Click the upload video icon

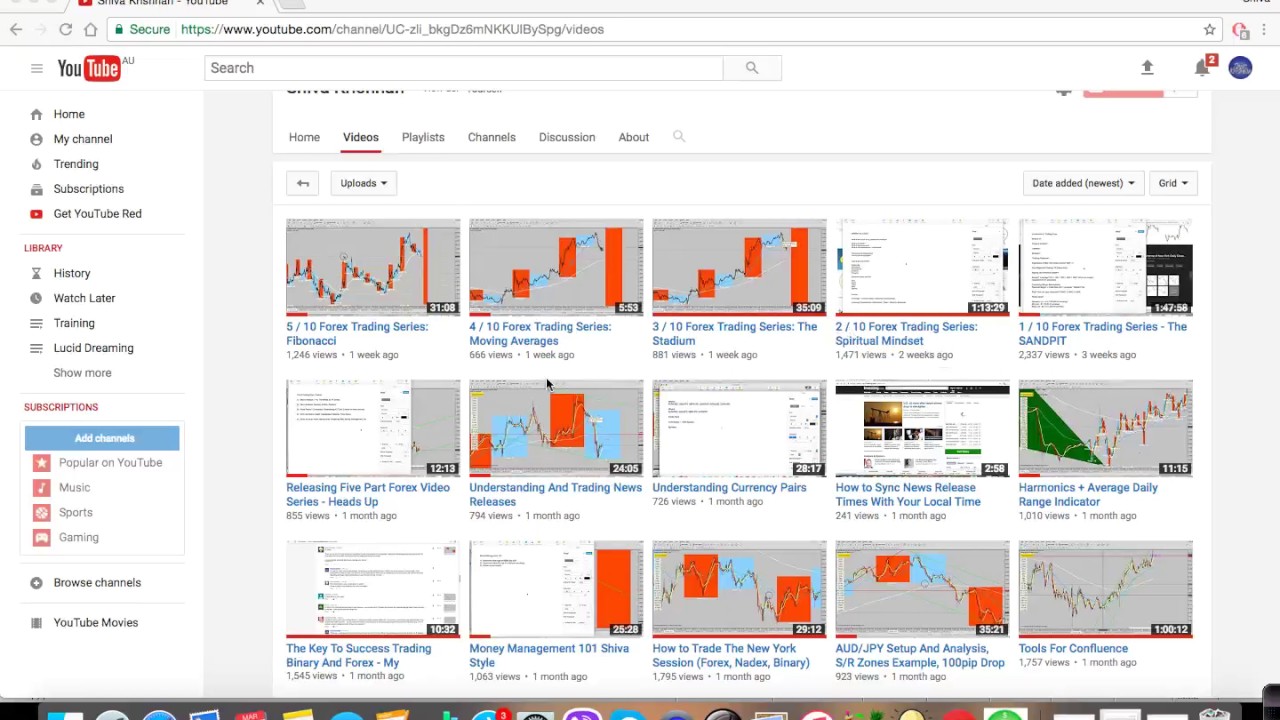click(x=1147, y=67)
